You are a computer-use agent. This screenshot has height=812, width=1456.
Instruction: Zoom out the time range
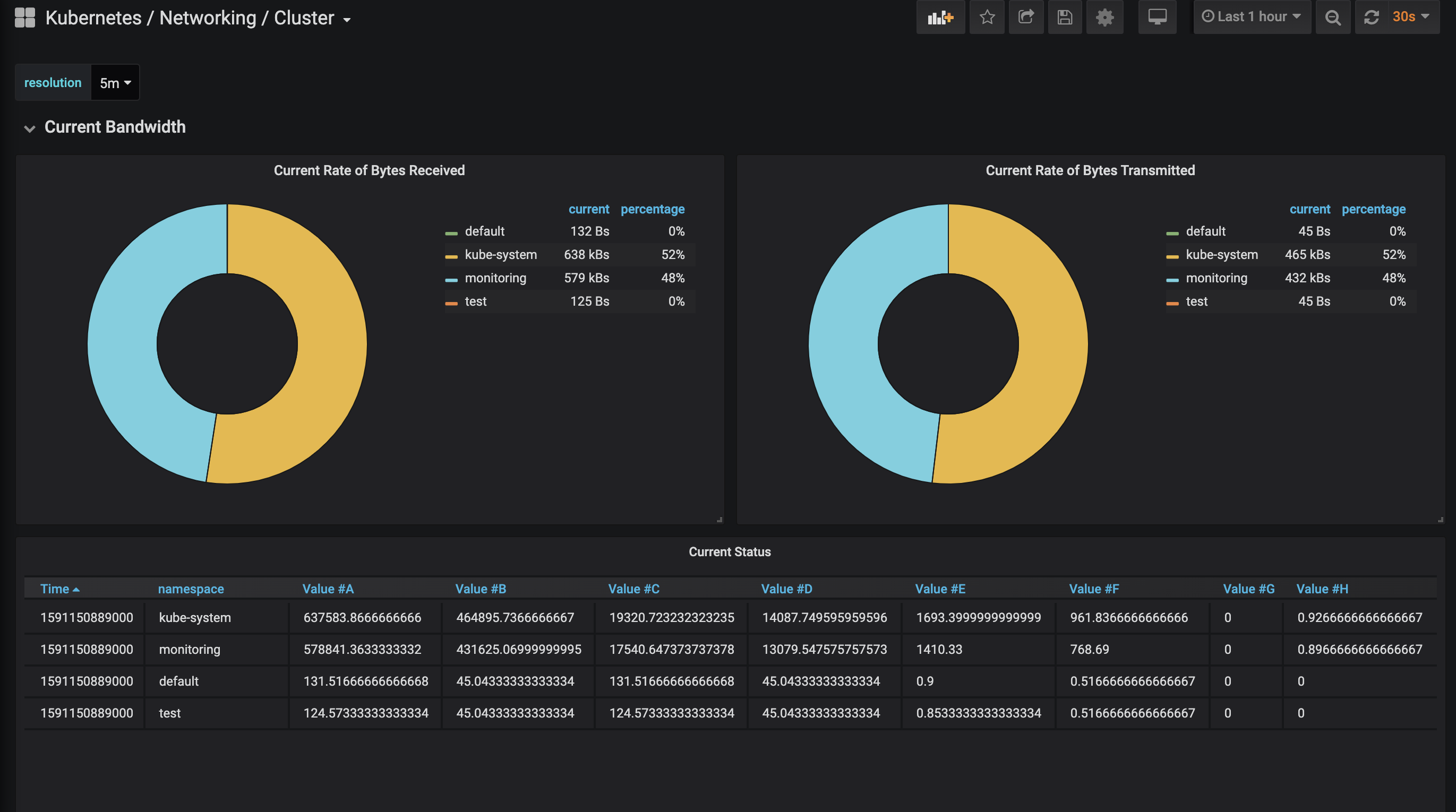[1333, 17]
